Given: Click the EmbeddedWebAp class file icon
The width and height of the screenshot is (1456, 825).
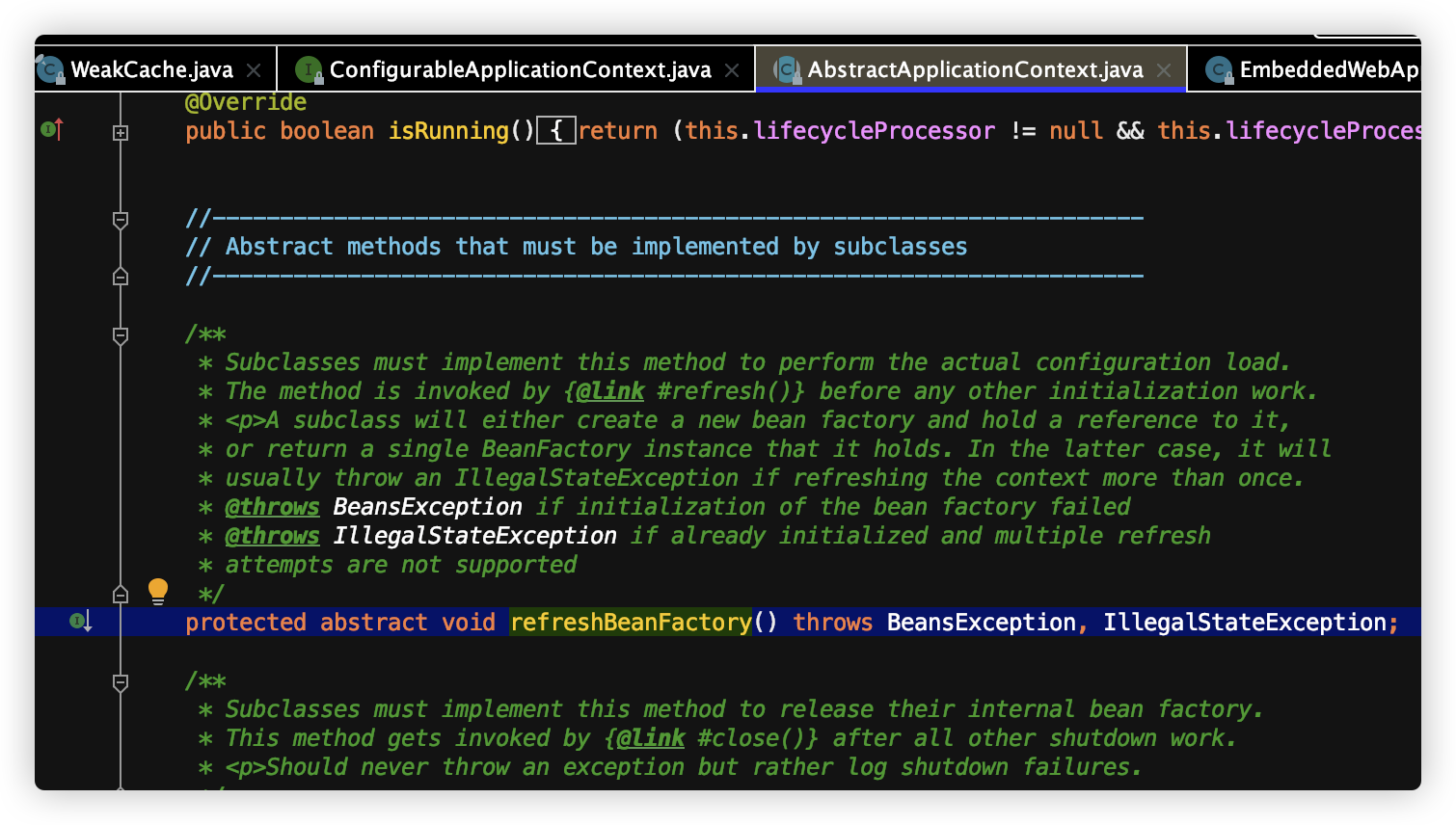Looking at the screenshot, I should pyautogui.click(x=1219, y=69).
